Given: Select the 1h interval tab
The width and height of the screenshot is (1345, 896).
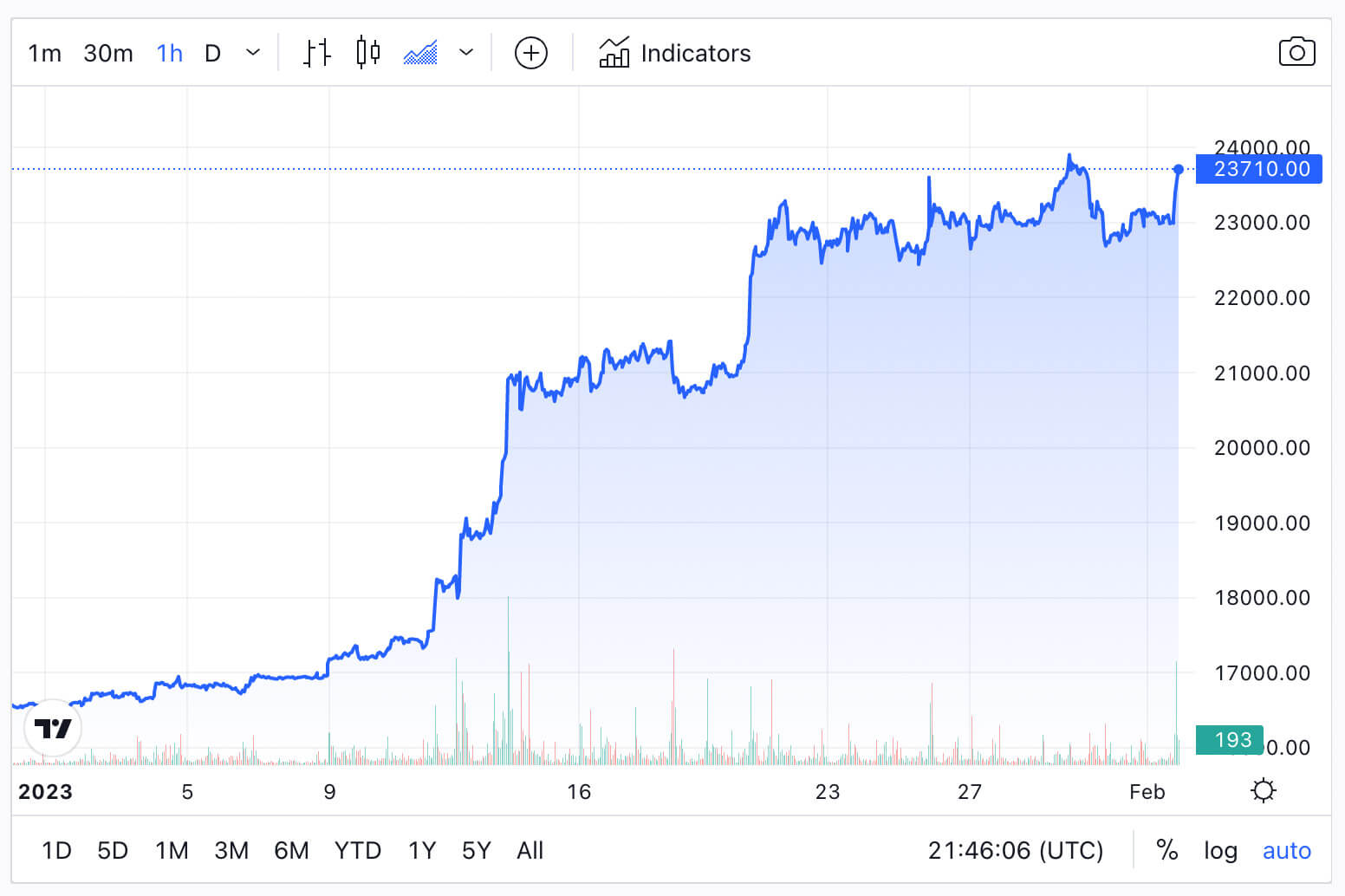Looking at the screenshot, I should pos(169,52).
